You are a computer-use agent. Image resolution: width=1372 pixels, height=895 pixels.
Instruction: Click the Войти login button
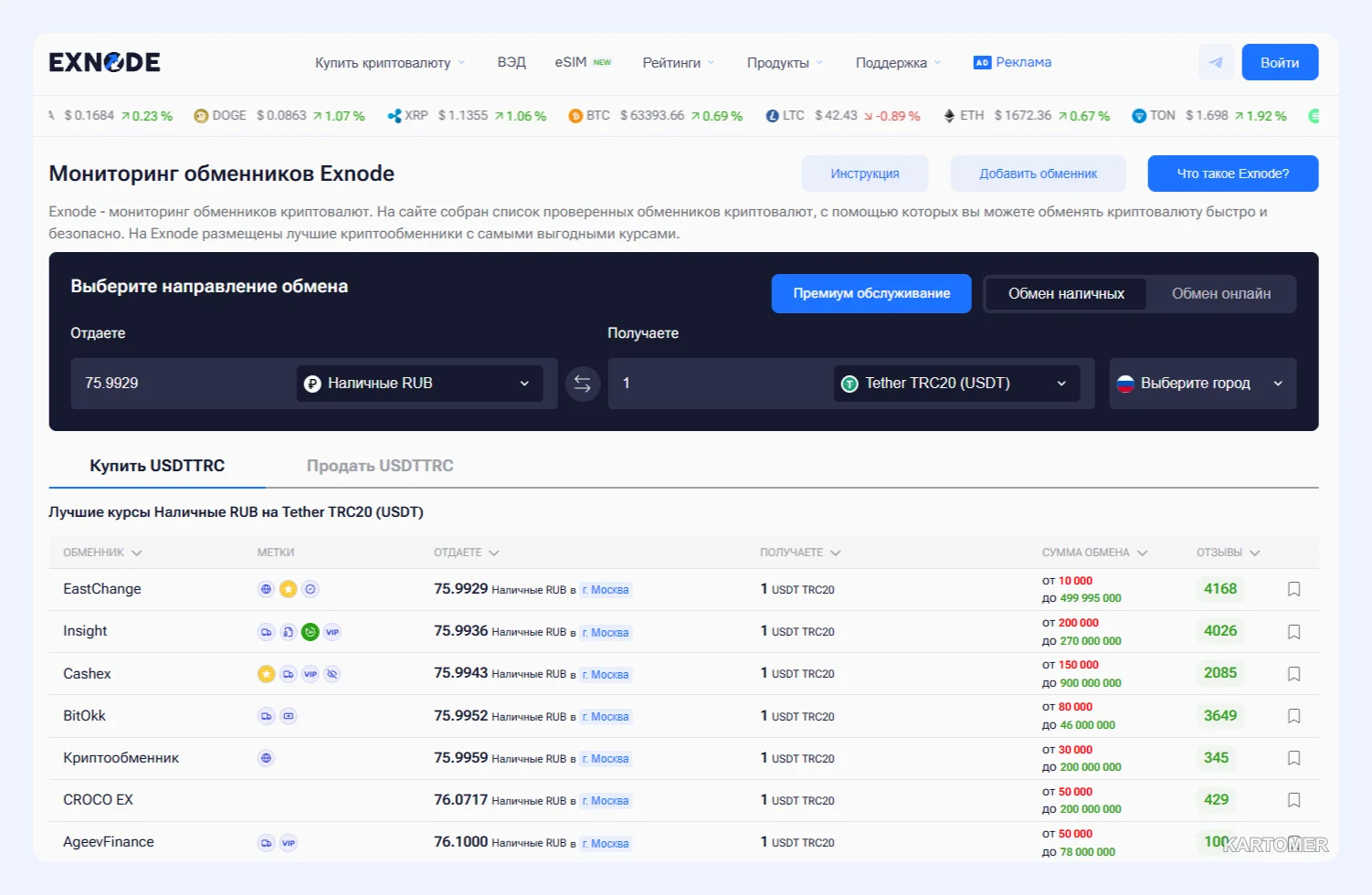(x=1280, y=62)
